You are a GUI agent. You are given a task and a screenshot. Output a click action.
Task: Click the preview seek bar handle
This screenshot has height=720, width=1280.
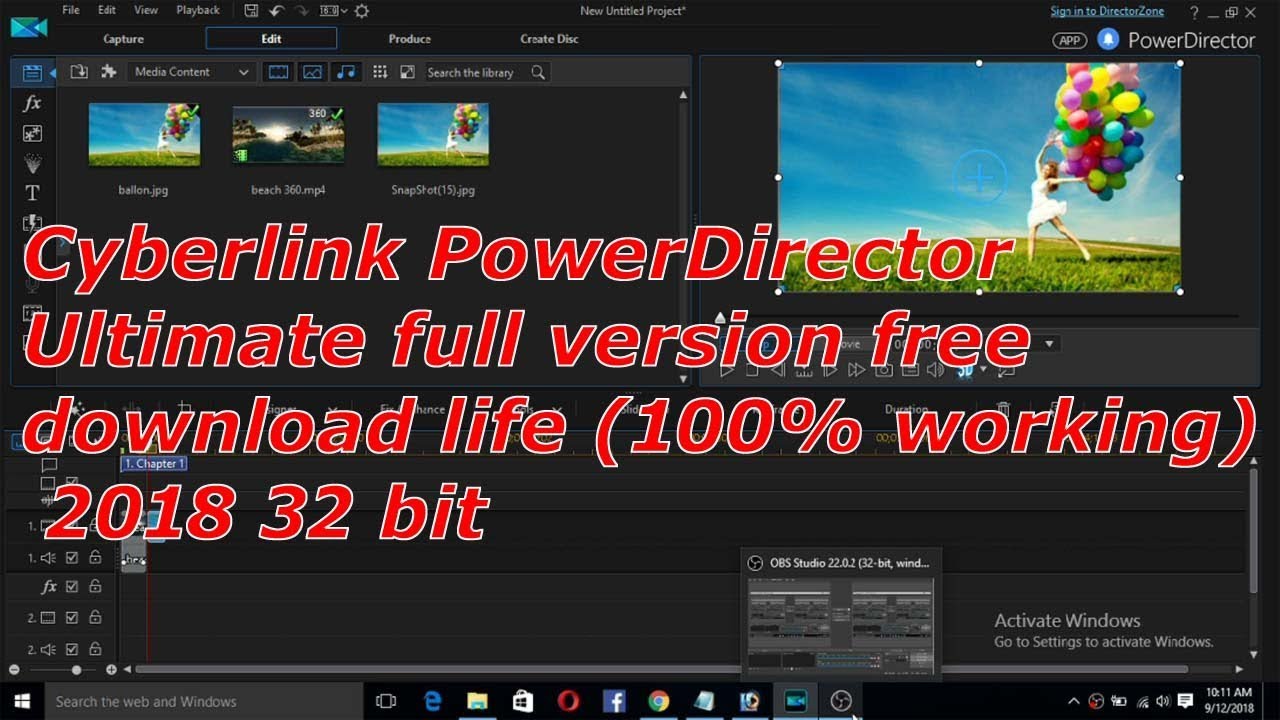click(720, 318)
